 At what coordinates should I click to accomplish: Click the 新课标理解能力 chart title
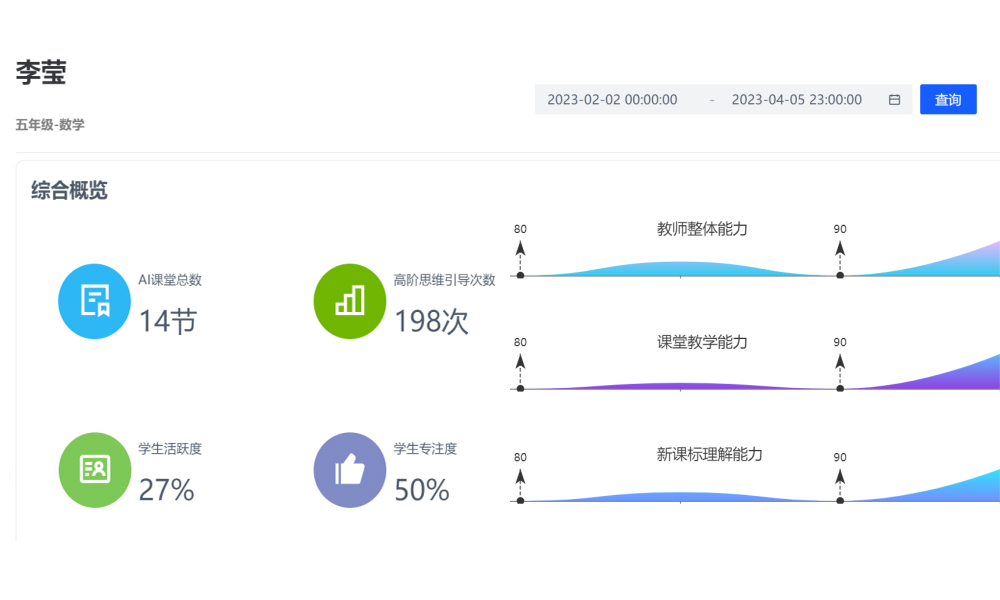point(709,454)
